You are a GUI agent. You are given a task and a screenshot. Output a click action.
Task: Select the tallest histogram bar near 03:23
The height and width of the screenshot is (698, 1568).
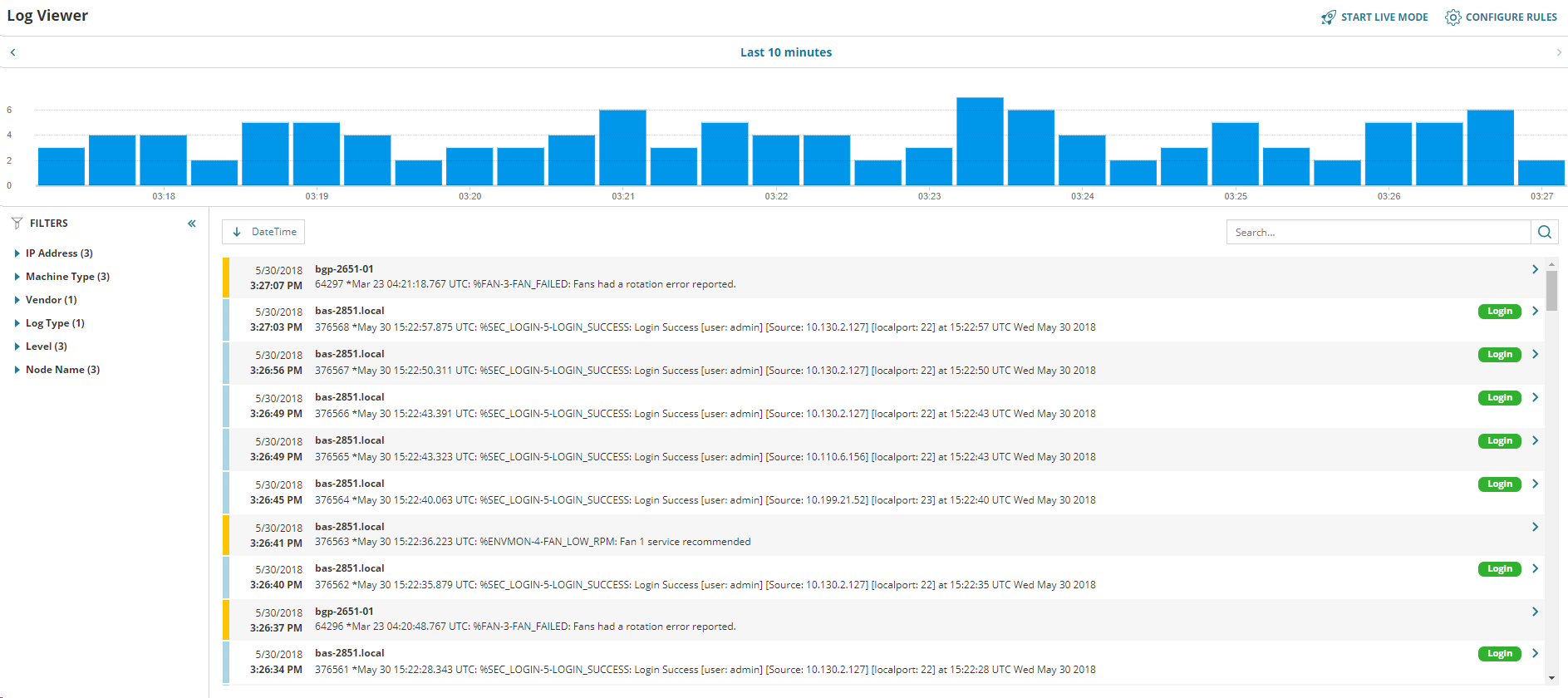coord(981,141)
